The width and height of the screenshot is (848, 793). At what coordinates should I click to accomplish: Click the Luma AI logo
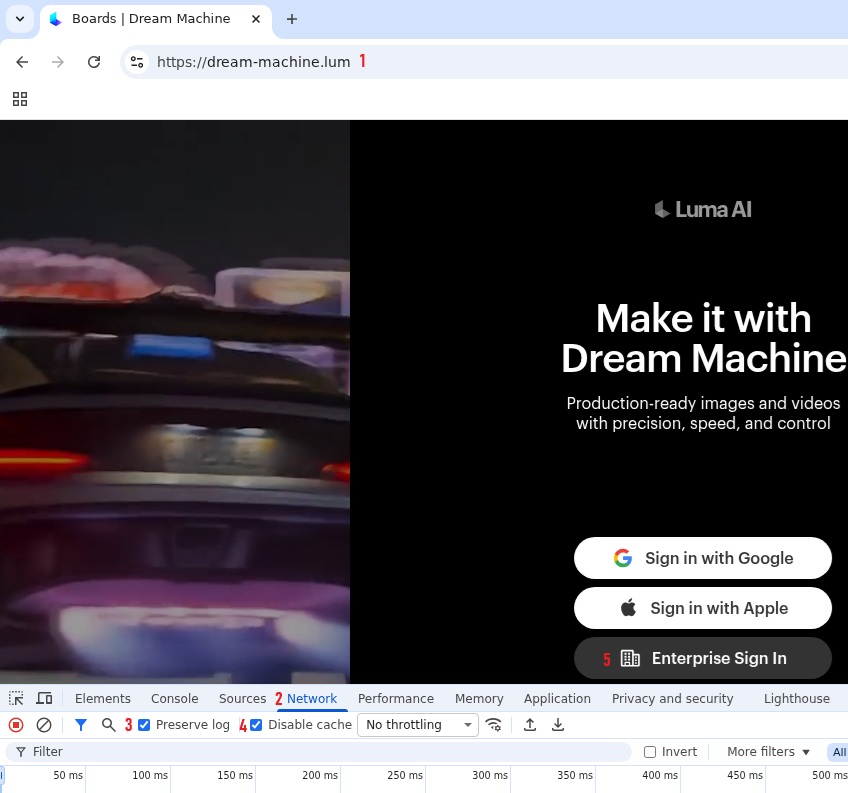coord(703,210)
